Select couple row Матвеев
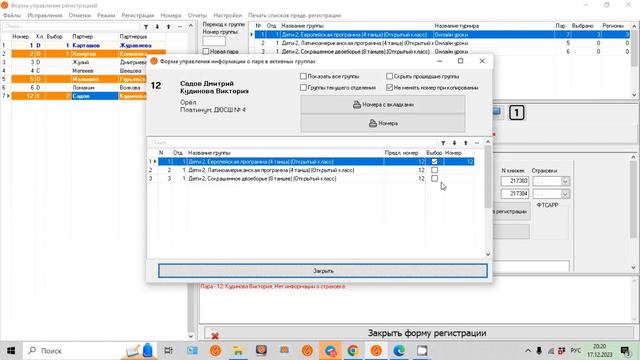The image size is (640, 360). (x=89, y=71)
